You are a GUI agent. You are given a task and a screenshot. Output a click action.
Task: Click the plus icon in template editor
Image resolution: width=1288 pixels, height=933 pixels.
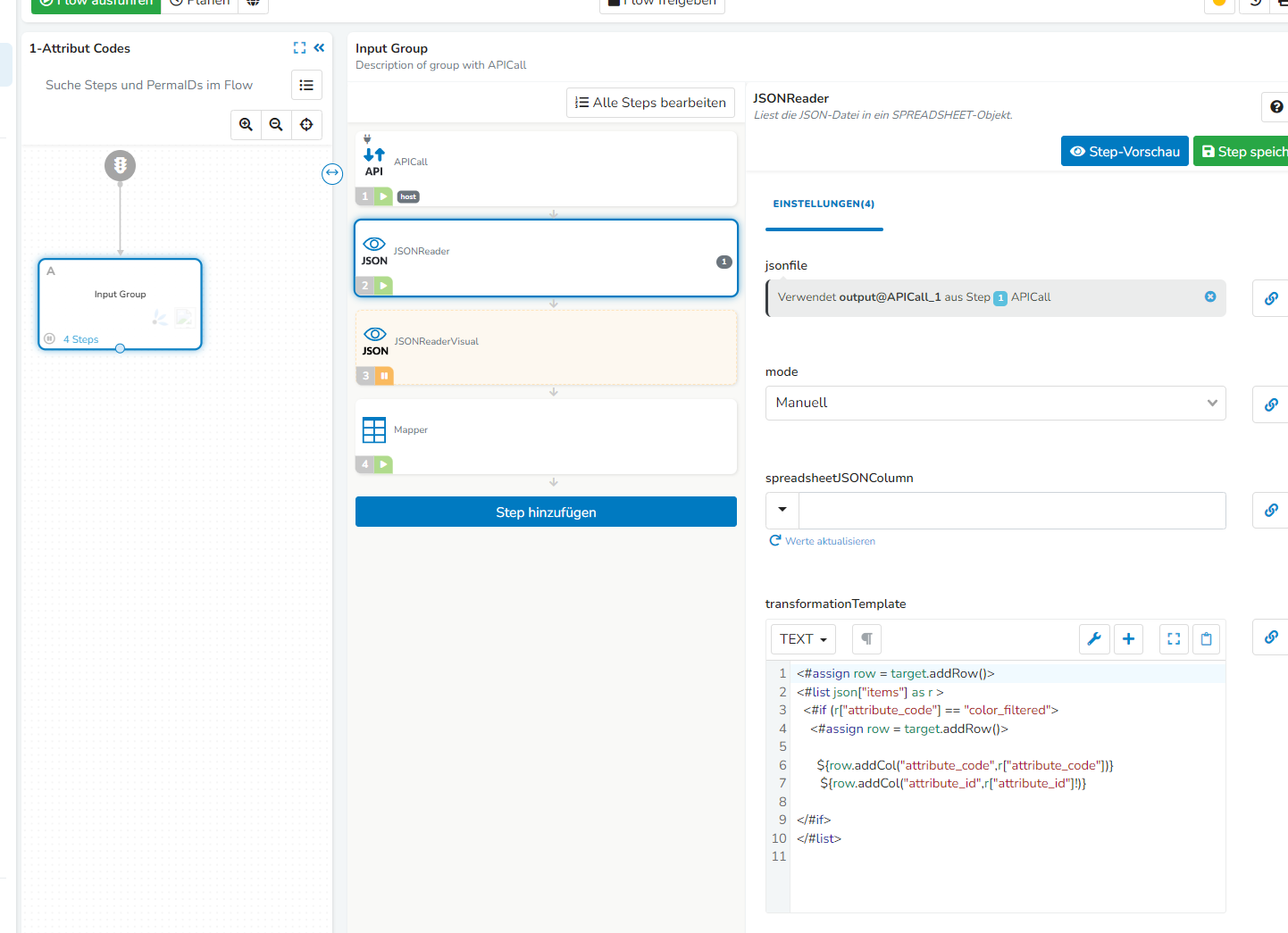1128,639
